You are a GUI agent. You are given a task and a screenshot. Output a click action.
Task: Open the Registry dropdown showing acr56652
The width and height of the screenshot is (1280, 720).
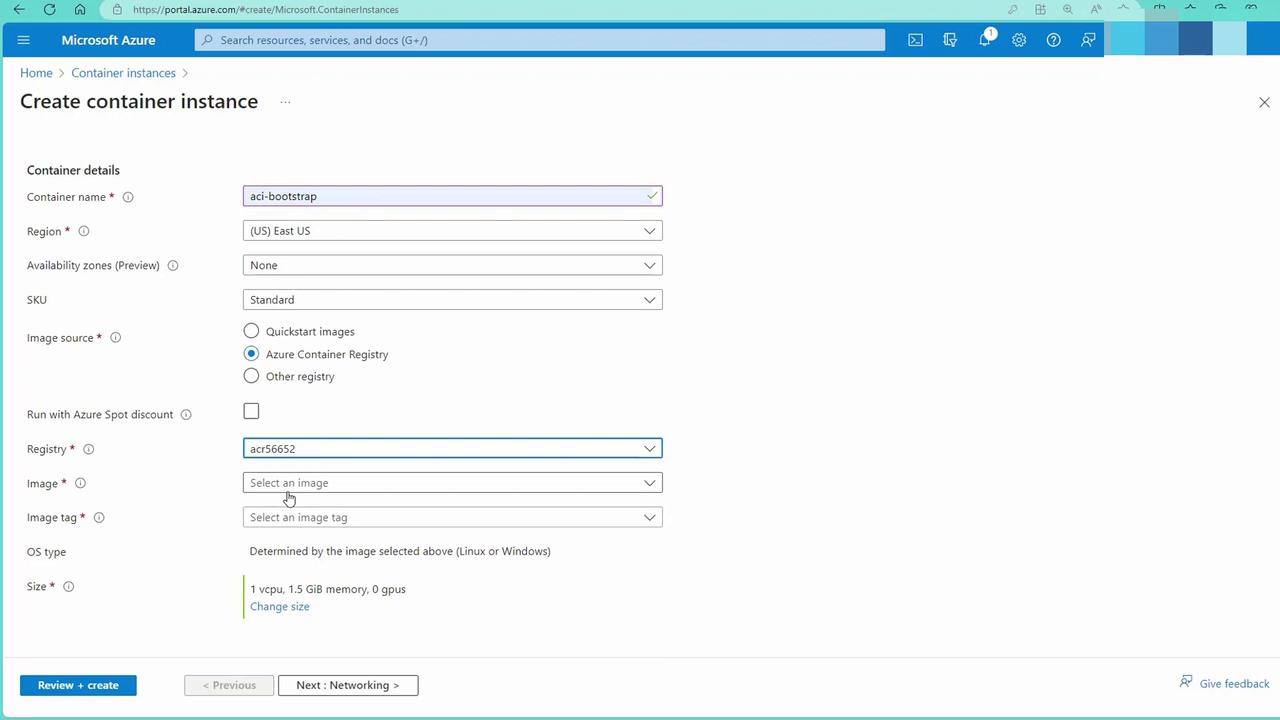click(x=452, y=449)
